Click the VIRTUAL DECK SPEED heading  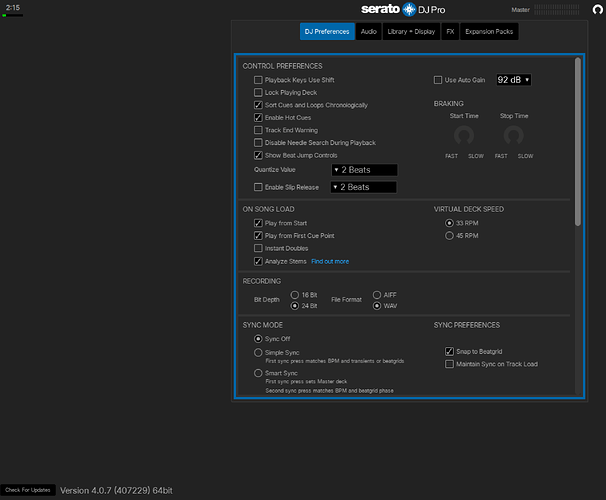[x=469, y=209]
